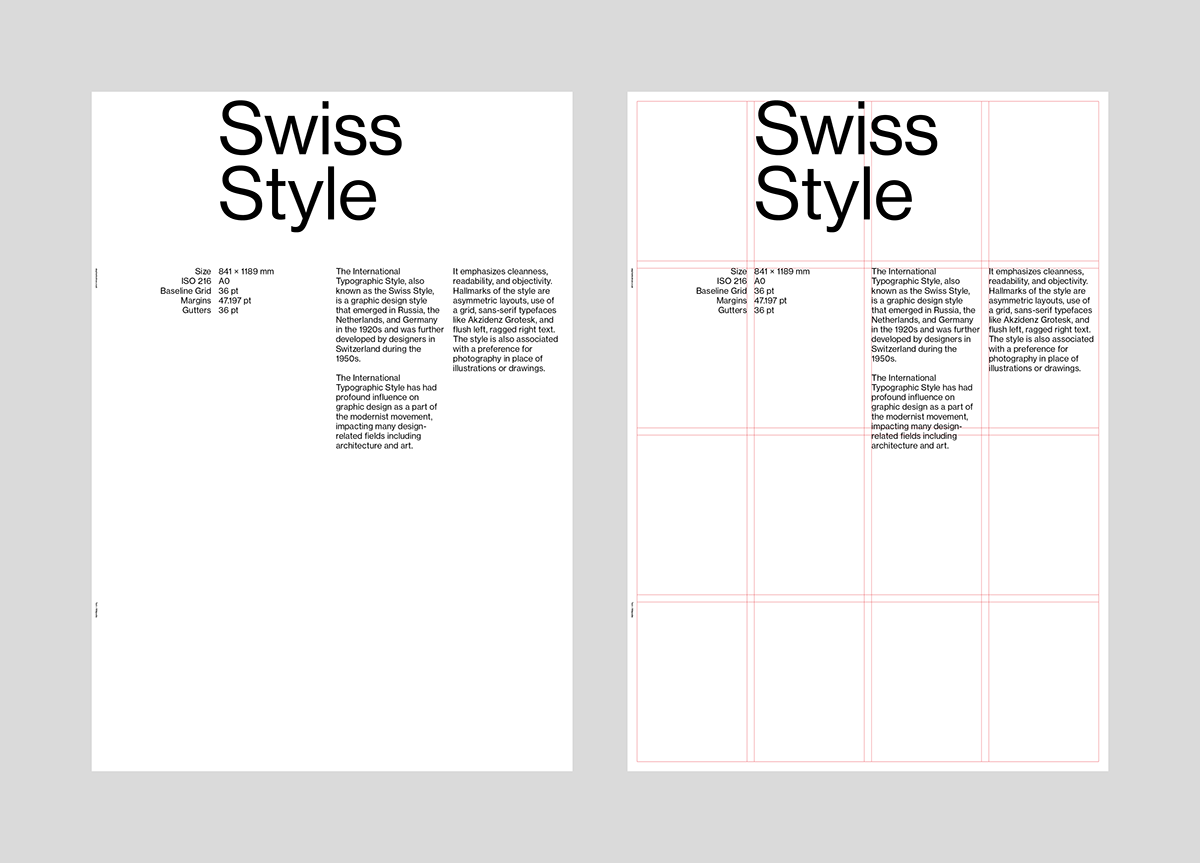The height and width of the screenshot is (863, 1200).
Task: Select the paragraph beginning 'It emphasizes cleanness'
Action: coord(507,320)
